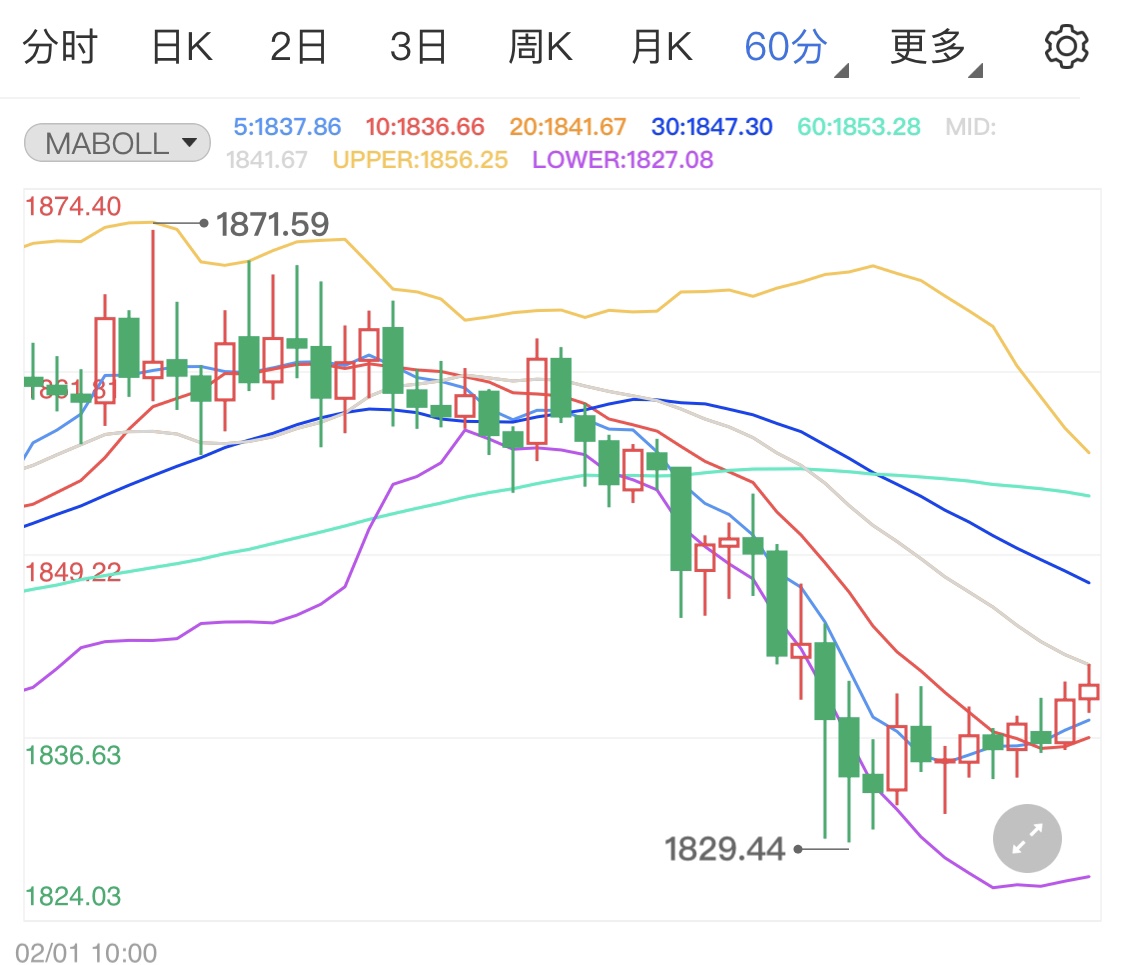This screenshot has height=965, width=1125.
Task: Click the MA10 value 10:1836.66
Action: click(425, 127)
